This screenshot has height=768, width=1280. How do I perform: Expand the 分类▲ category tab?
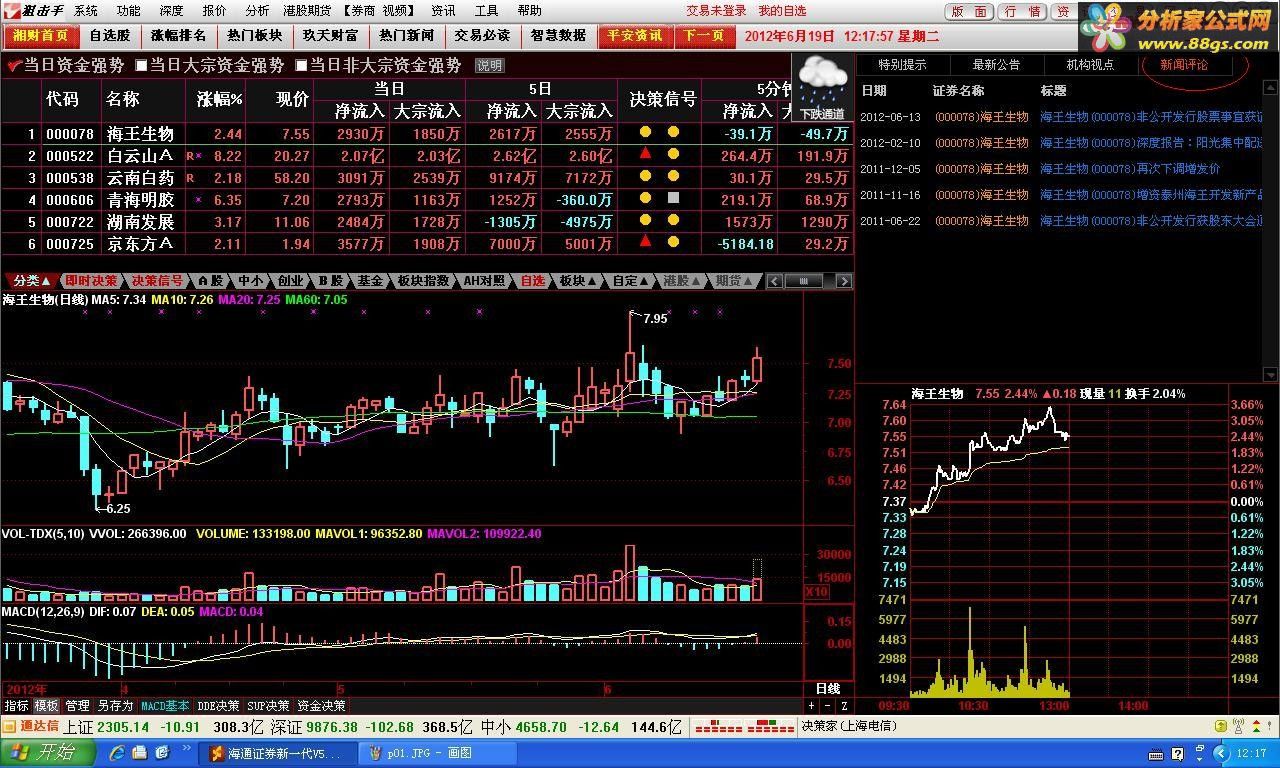tap(31, 281)
